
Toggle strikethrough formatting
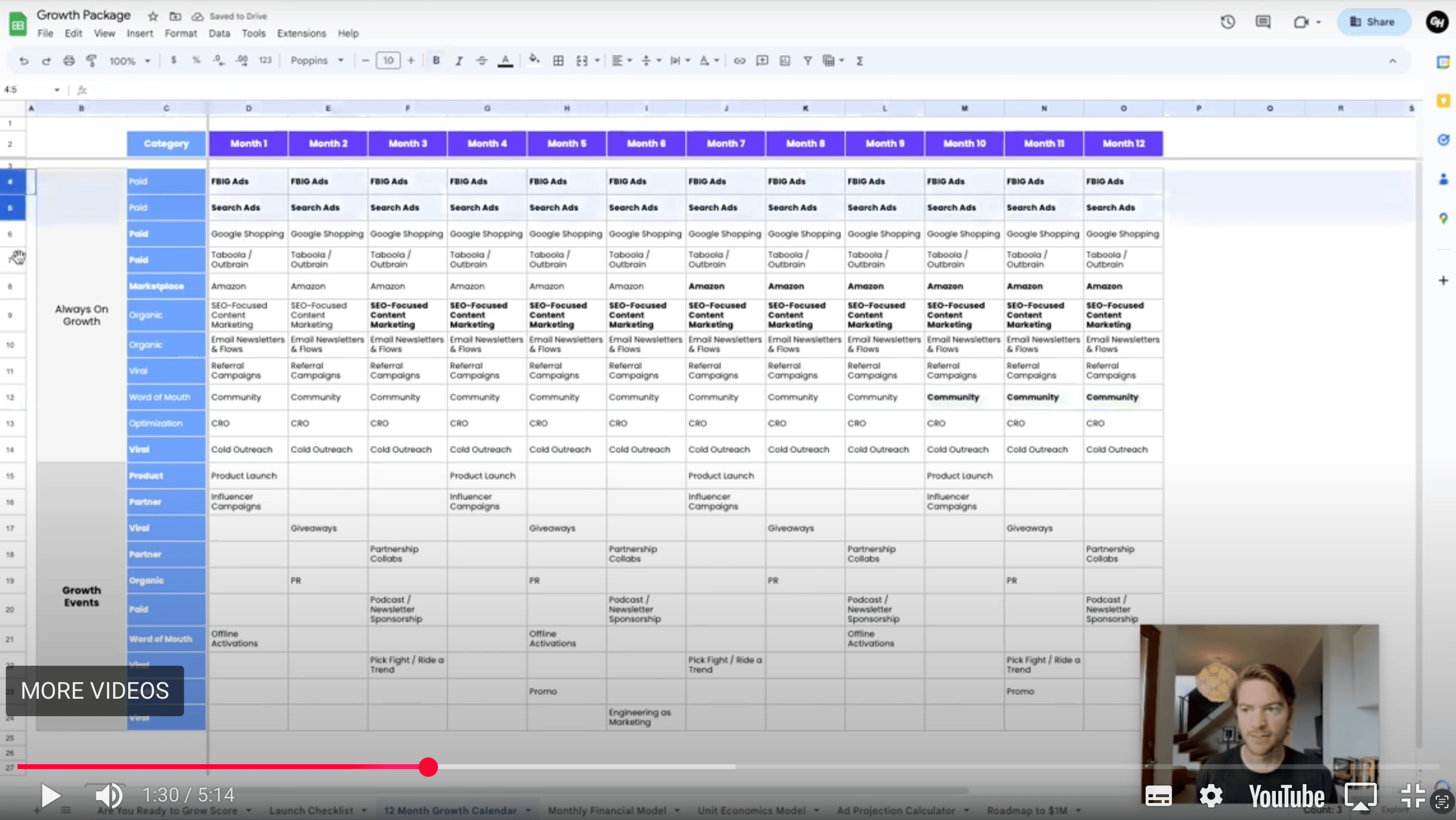(x=482, y=61)
